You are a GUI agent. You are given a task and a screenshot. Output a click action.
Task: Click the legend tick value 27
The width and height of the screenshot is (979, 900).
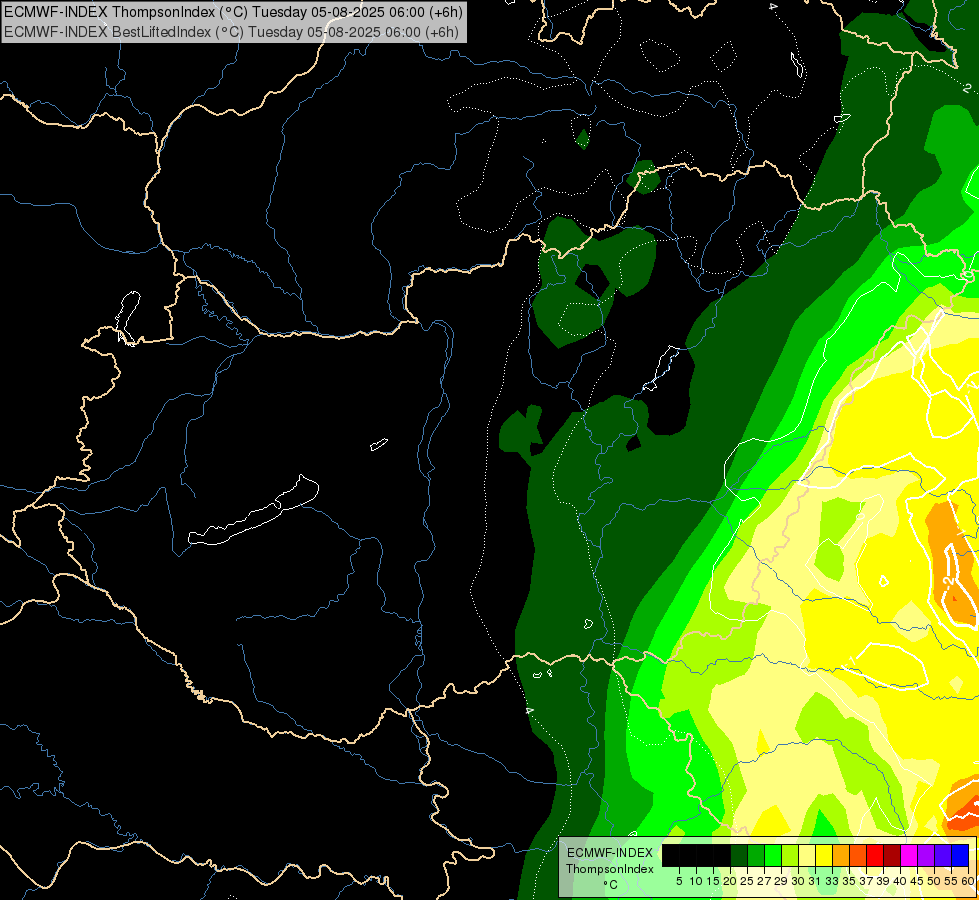click(x=764, y=881)
